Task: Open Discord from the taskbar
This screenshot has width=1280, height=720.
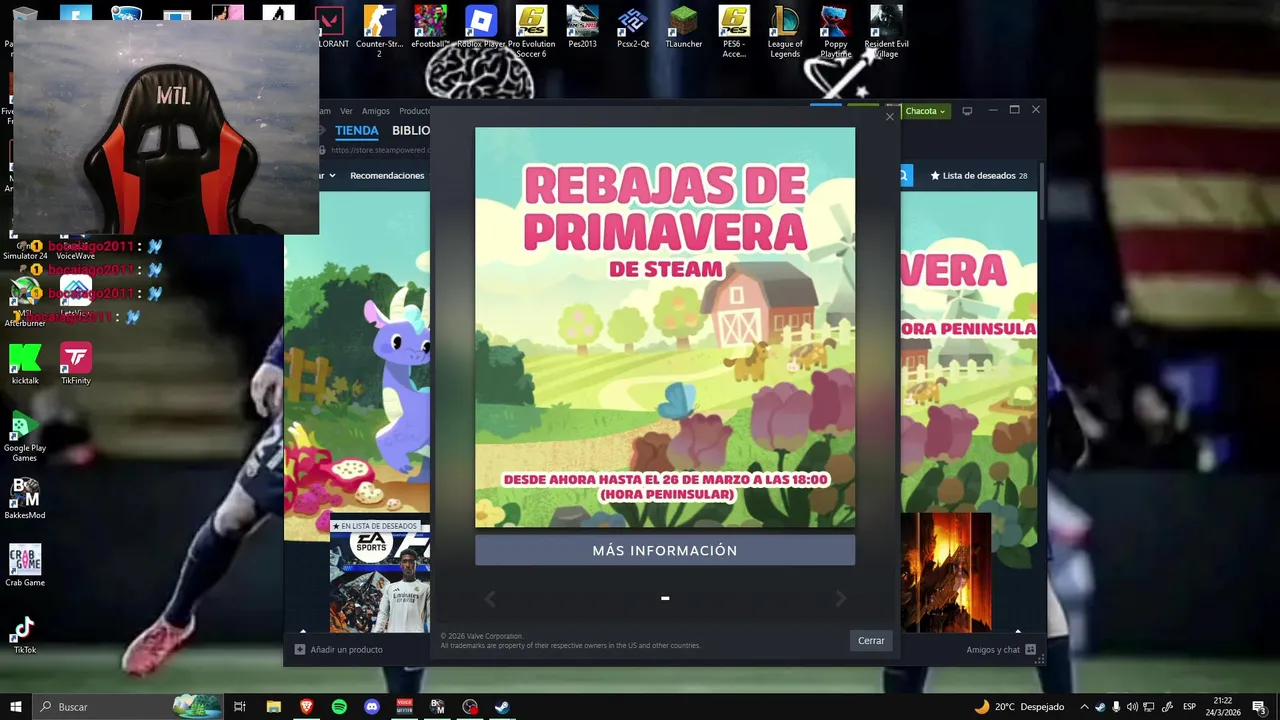Action: pos(372,707)
